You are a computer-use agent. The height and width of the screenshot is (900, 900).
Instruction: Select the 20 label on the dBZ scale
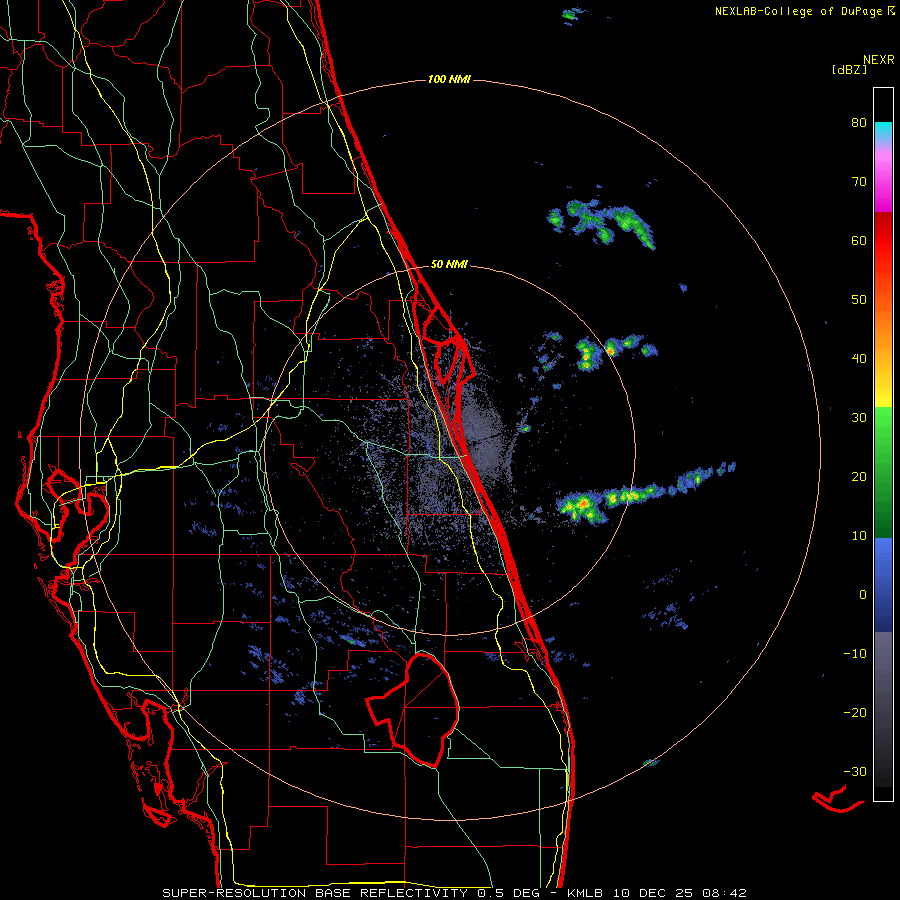click(x=859, y=476)
